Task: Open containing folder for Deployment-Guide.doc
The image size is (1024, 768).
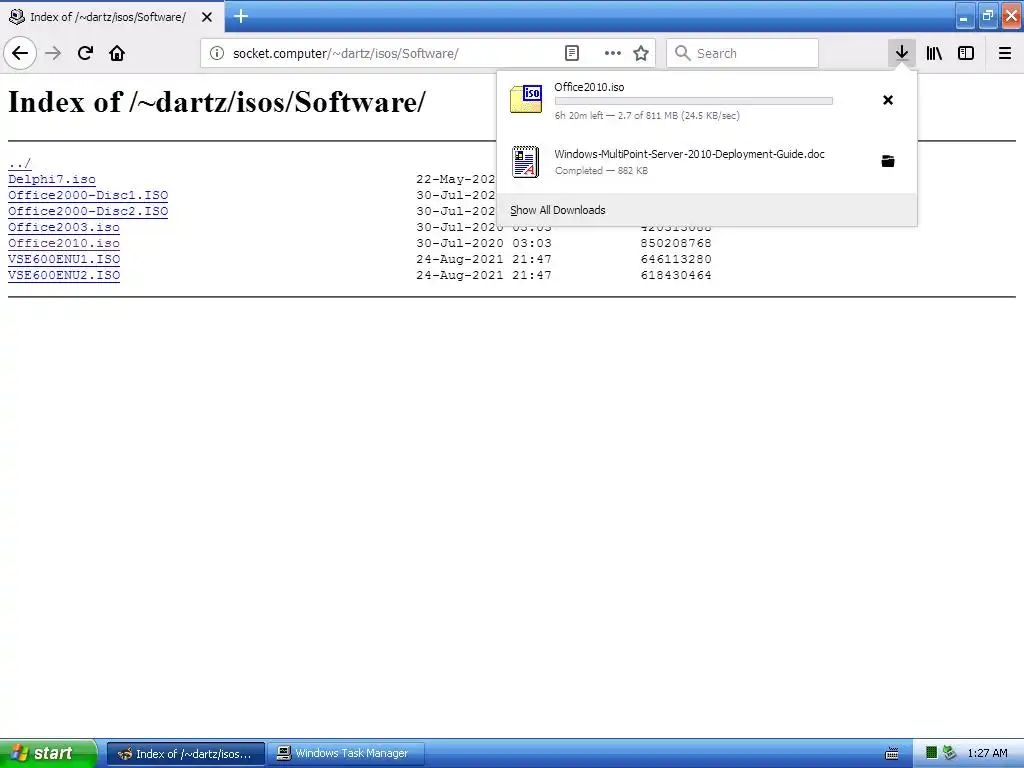Action: [888, 161]
